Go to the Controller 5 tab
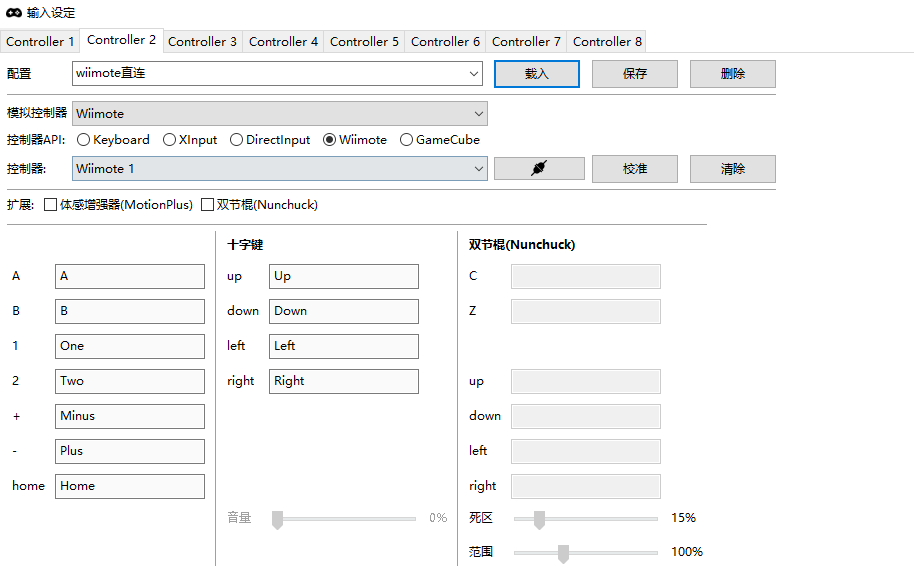Image resolution: width=914 pixels, height=576 pixels. [364, 42]
